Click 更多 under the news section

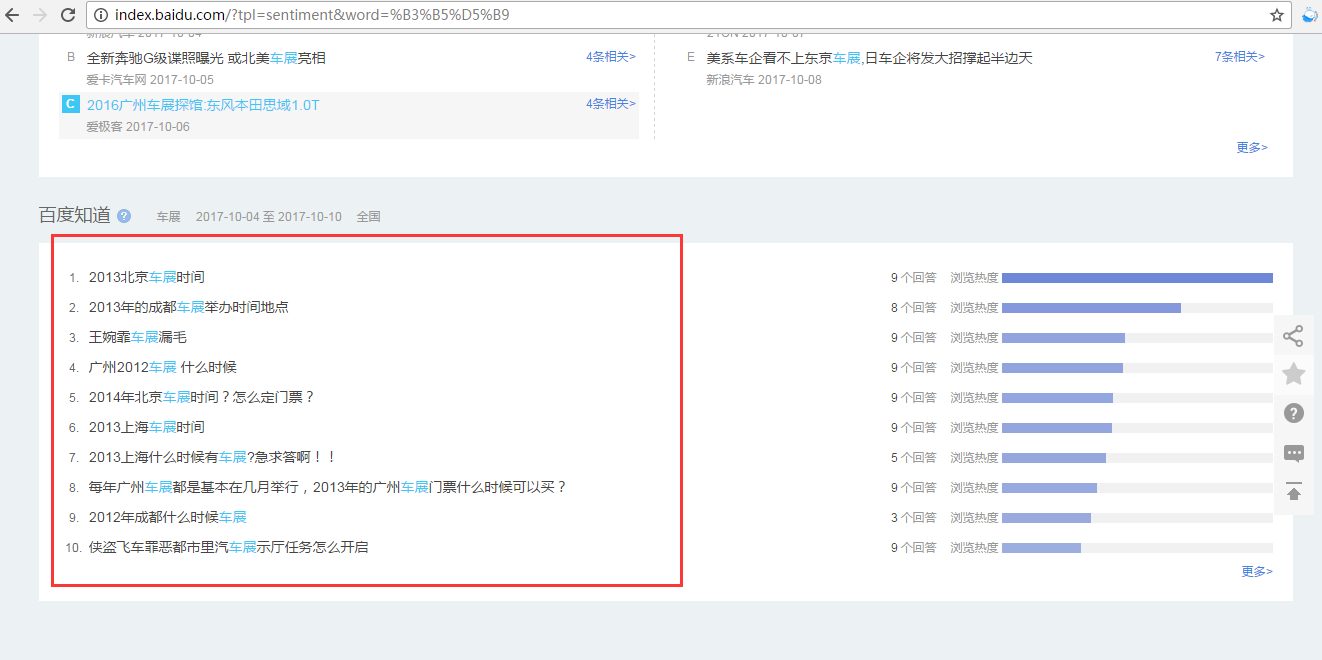1252,148
